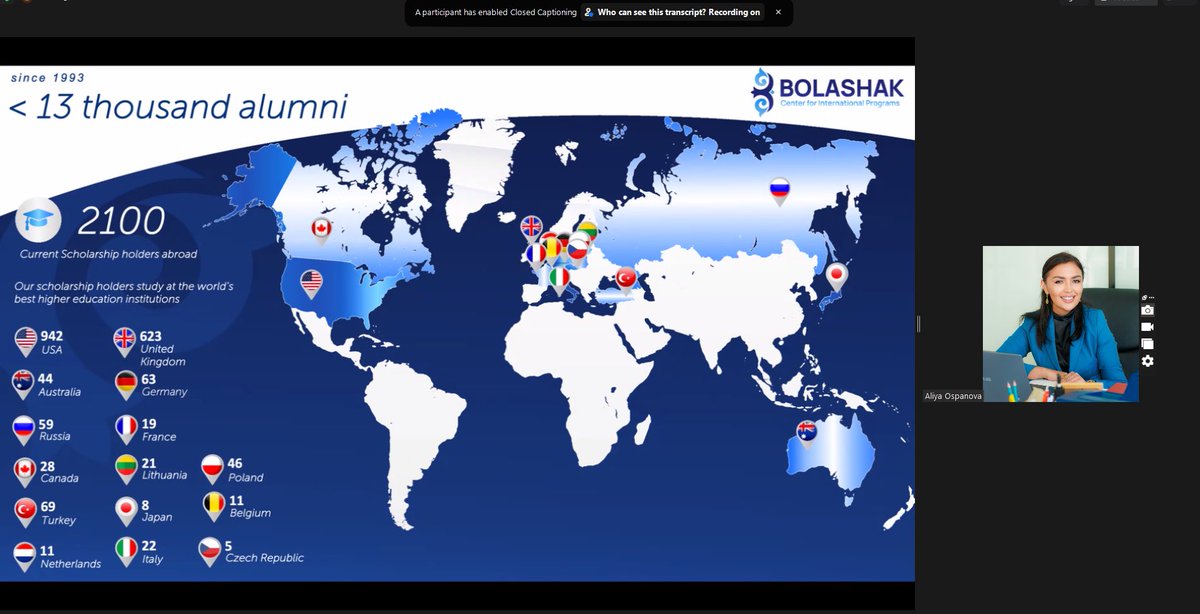Screen dimensions: 1200x614
Task: Click the Czech Republic flag pin in legend
Action: [x=210, y=552]
